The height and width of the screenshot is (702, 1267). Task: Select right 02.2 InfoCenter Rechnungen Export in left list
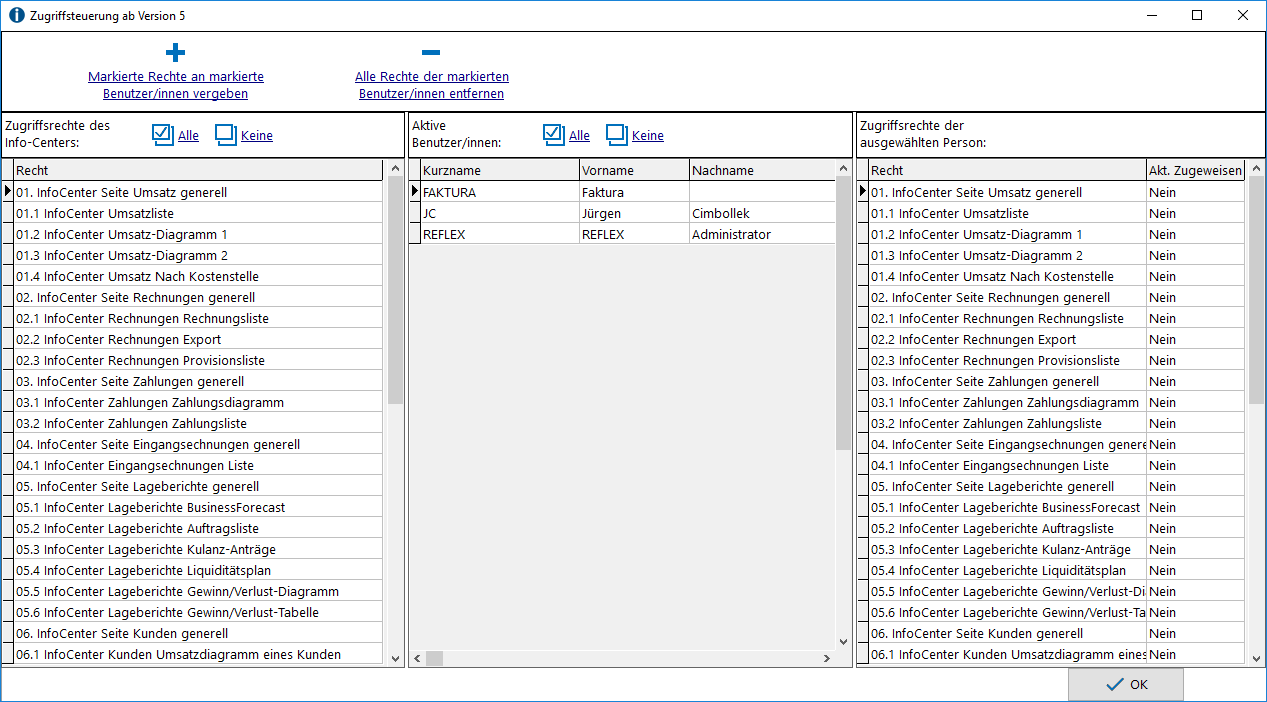click(x=198, y=339)
